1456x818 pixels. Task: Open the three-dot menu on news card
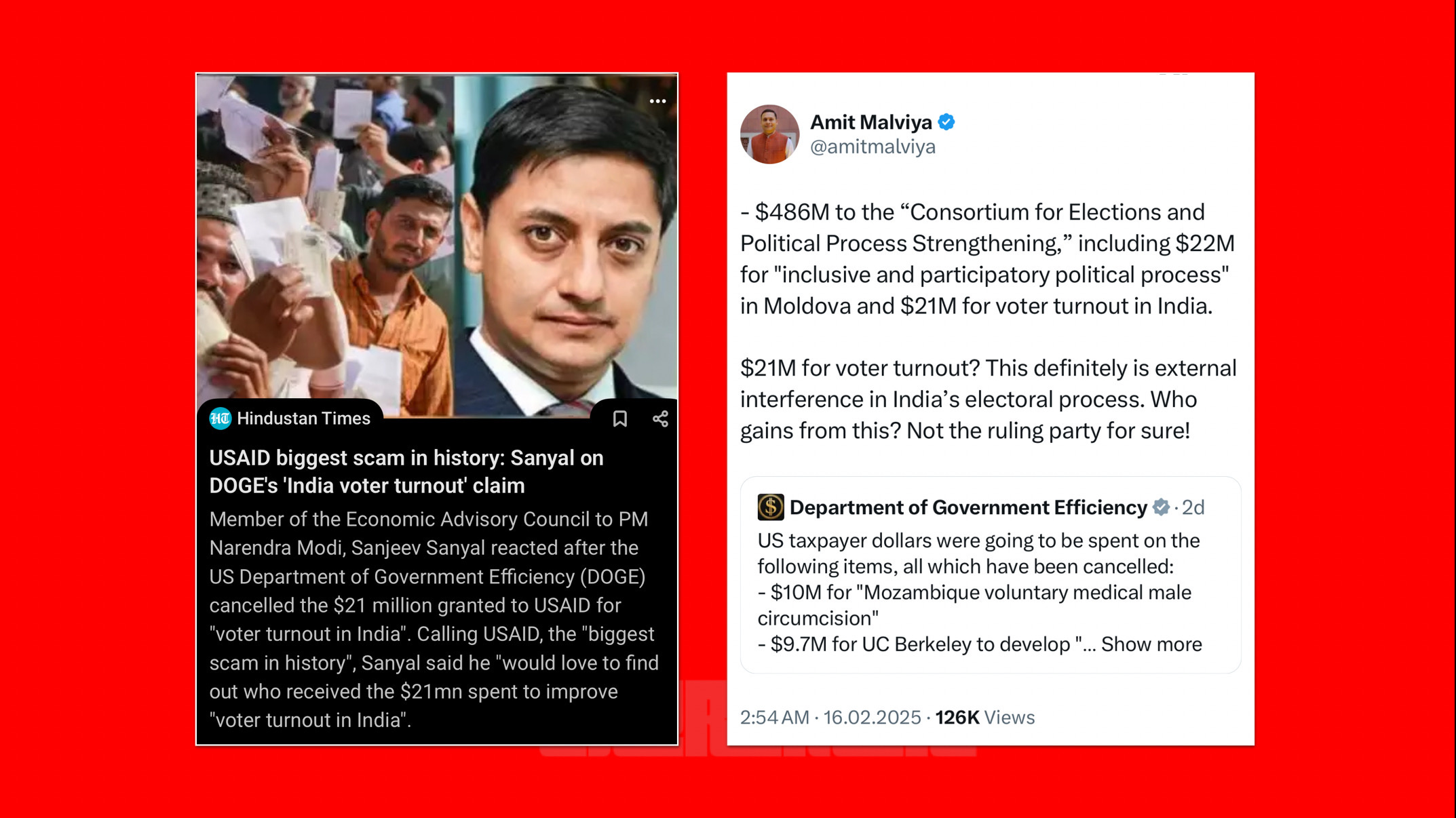(657, 101)
